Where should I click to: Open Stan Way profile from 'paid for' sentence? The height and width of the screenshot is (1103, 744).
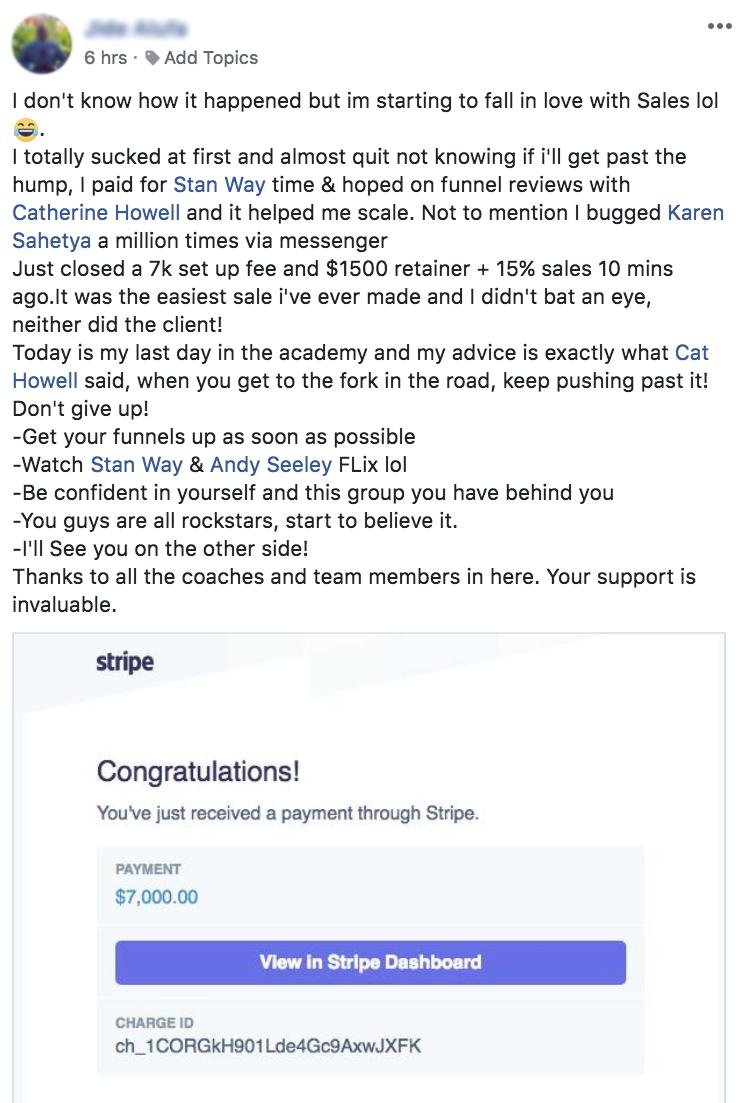[219, 184]
